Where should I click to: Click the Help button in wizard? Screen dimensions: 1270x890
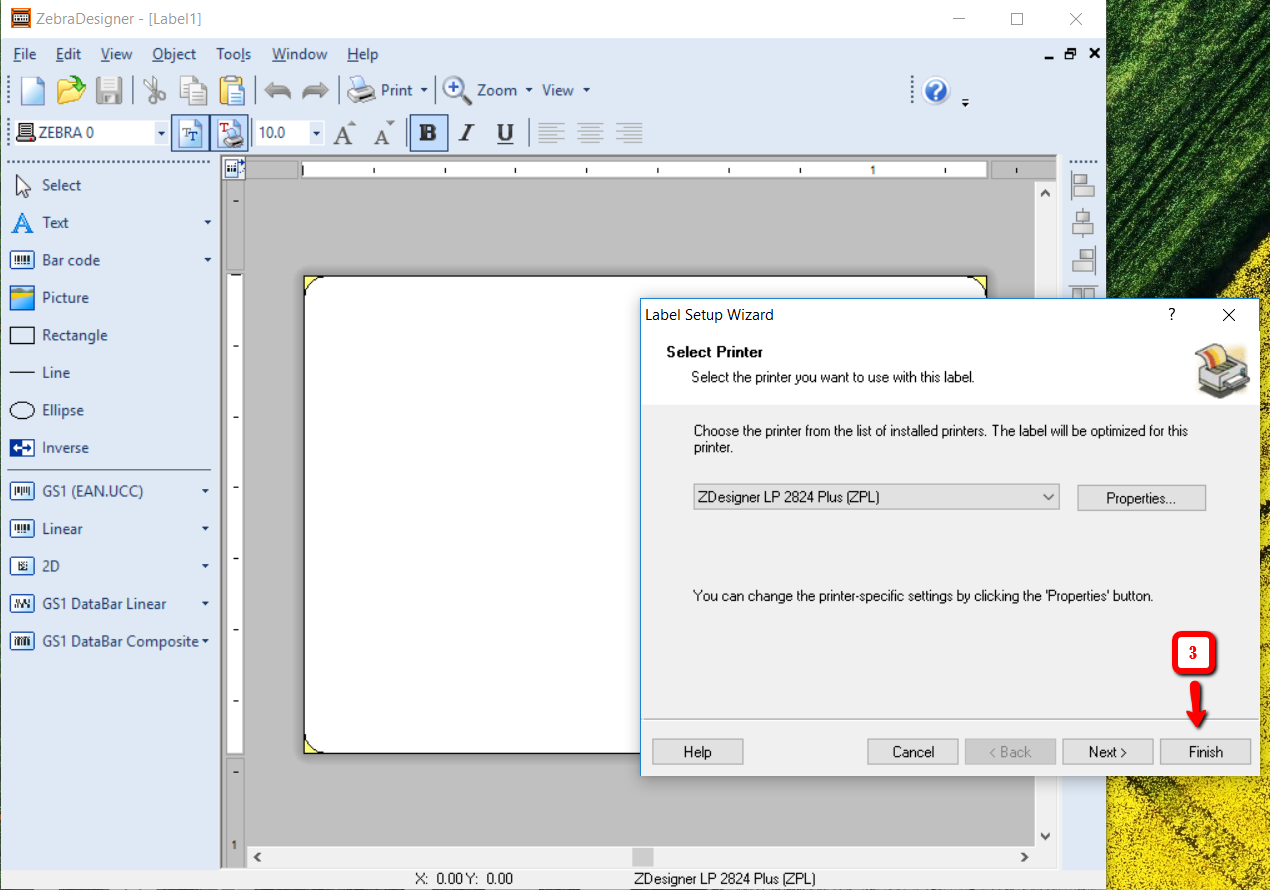[x=697, y=752]
